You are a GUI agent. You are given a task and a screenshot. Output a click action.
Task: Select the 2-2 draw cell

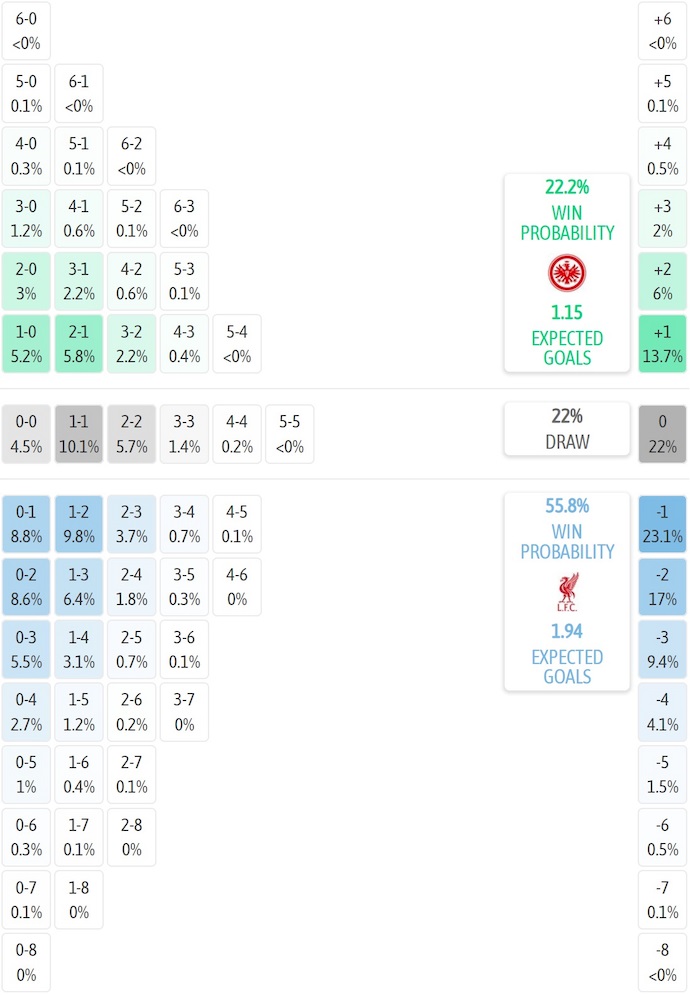pyautogui.click(x=131, y=434)
